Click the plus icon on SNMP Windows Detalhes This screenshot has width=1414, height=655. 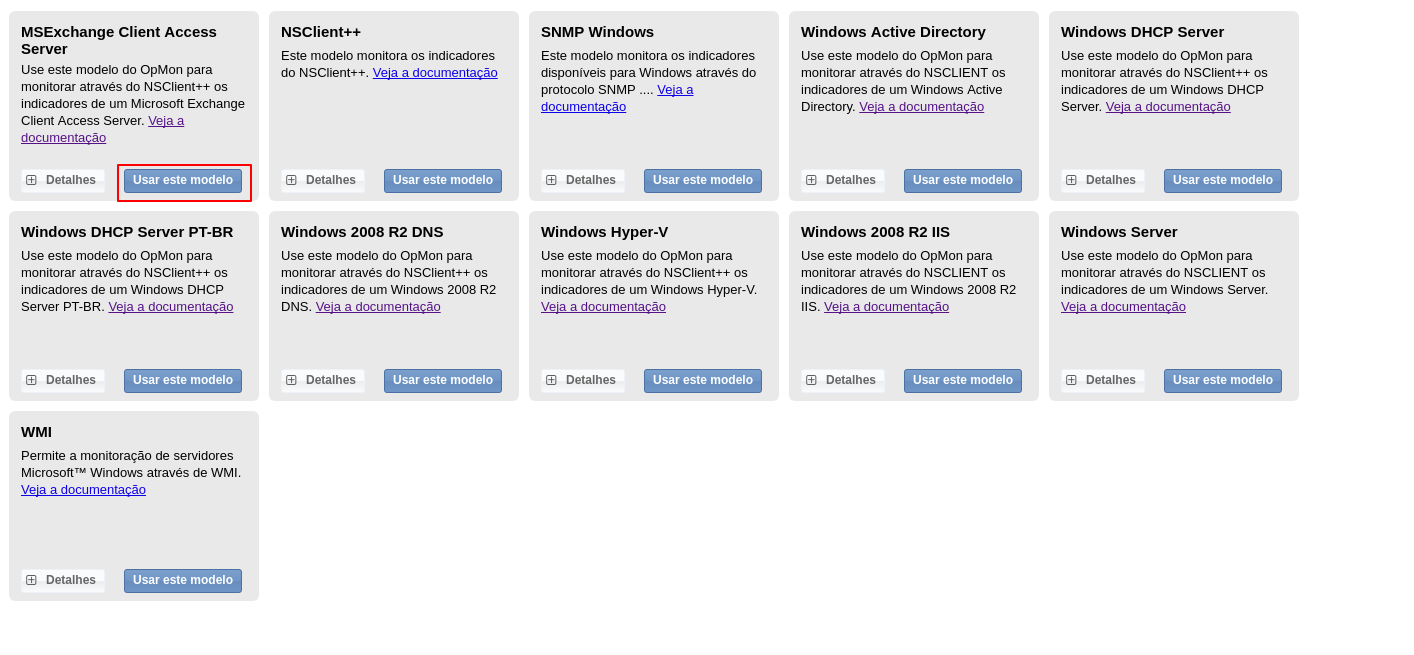551,180
